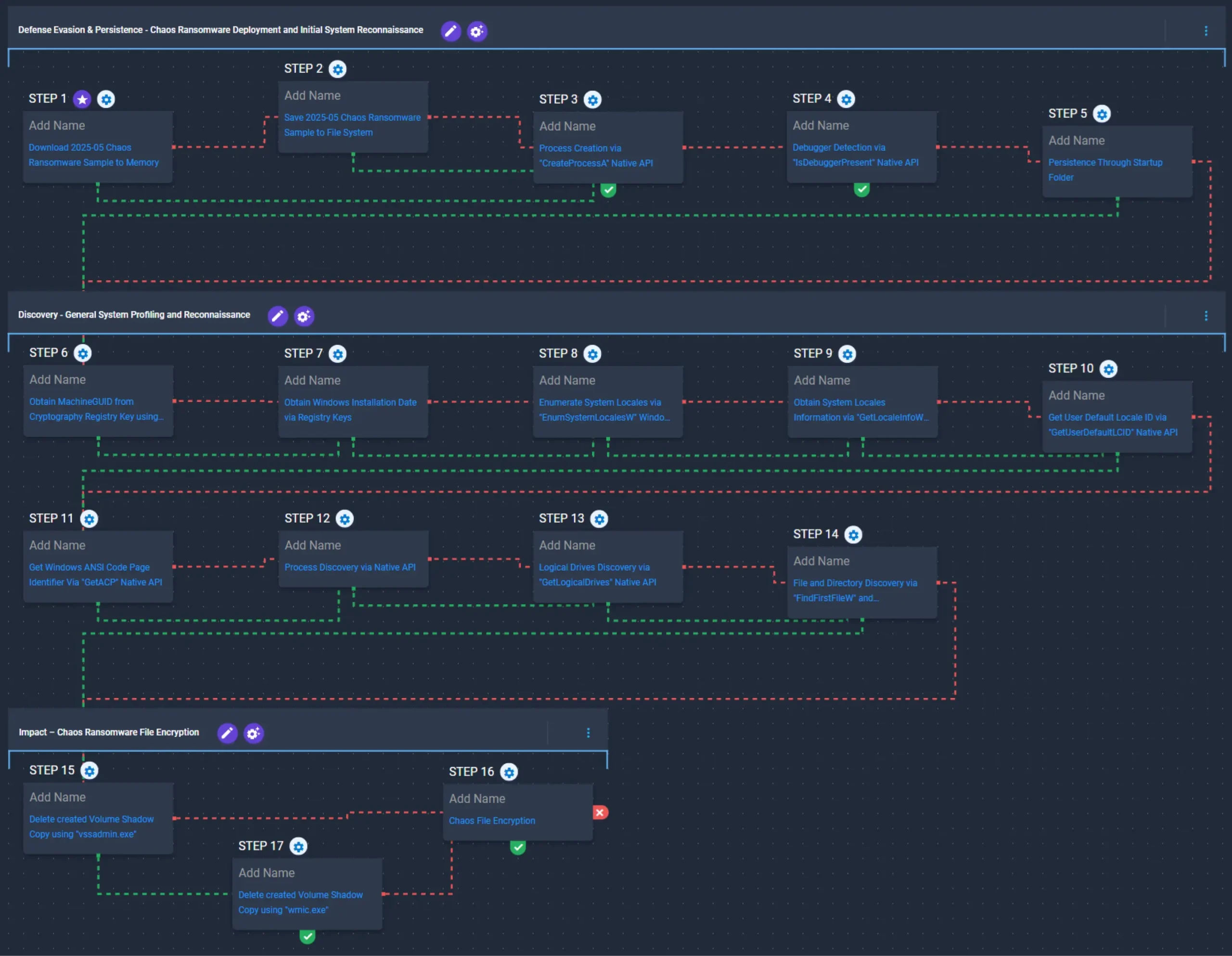Open the gear settings for STEP 5
1232x956 pixels.
tap(1102, 114)
